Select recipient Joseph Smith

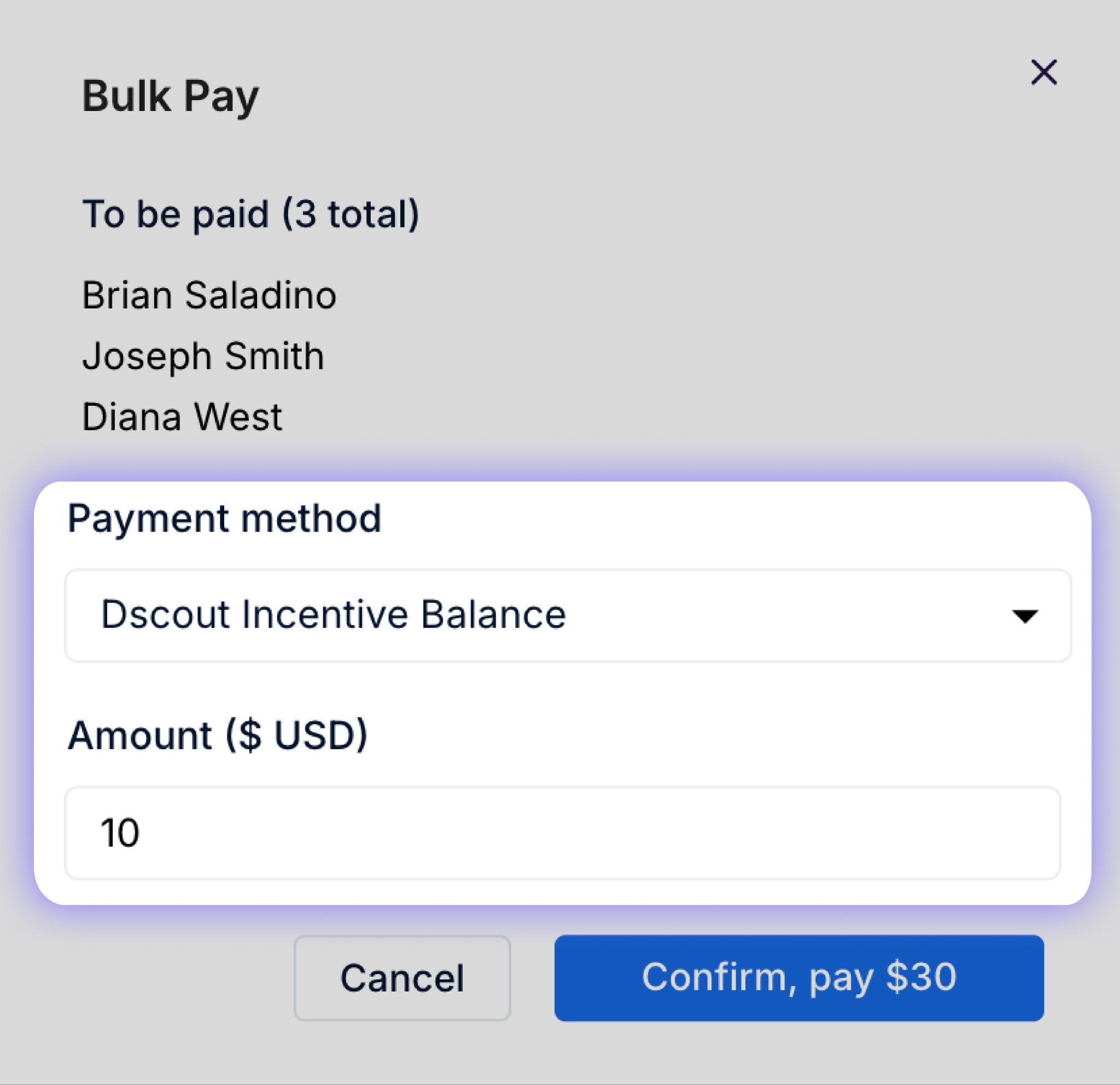203,356
